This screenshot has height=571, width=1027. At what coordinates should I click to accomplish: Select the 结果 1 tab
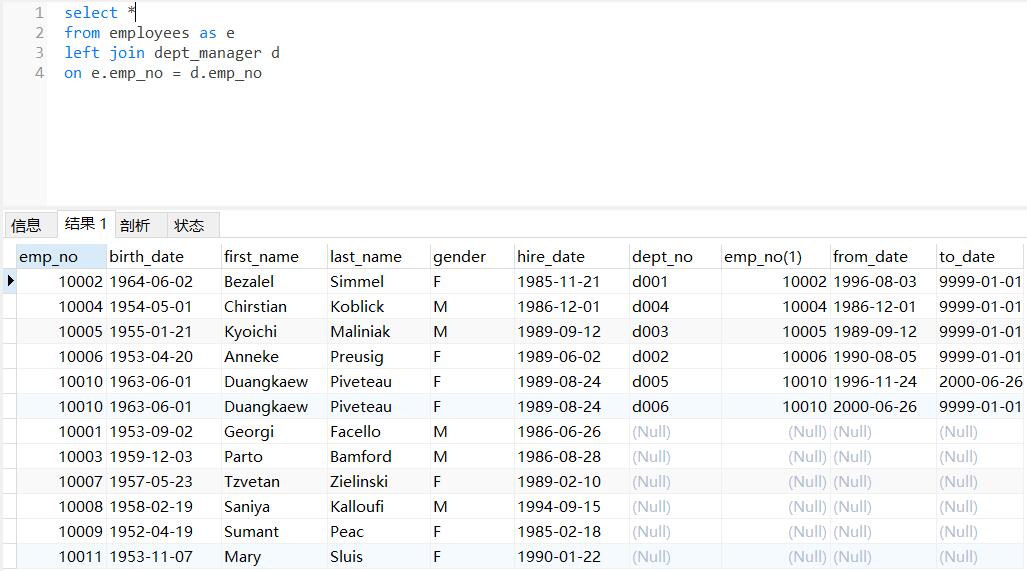pos(85,224)
